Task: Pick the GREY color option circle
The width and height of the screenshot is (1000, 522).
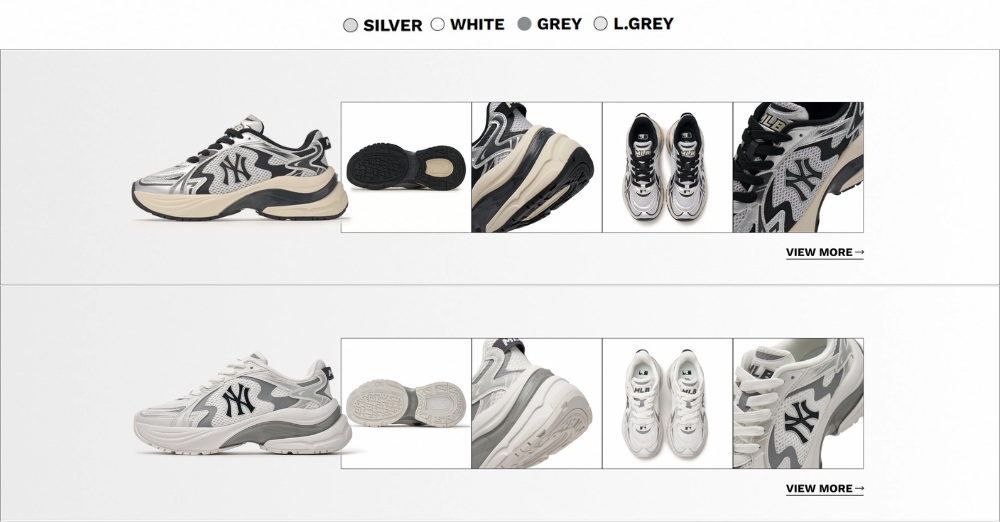Action: tap(524, 24)
